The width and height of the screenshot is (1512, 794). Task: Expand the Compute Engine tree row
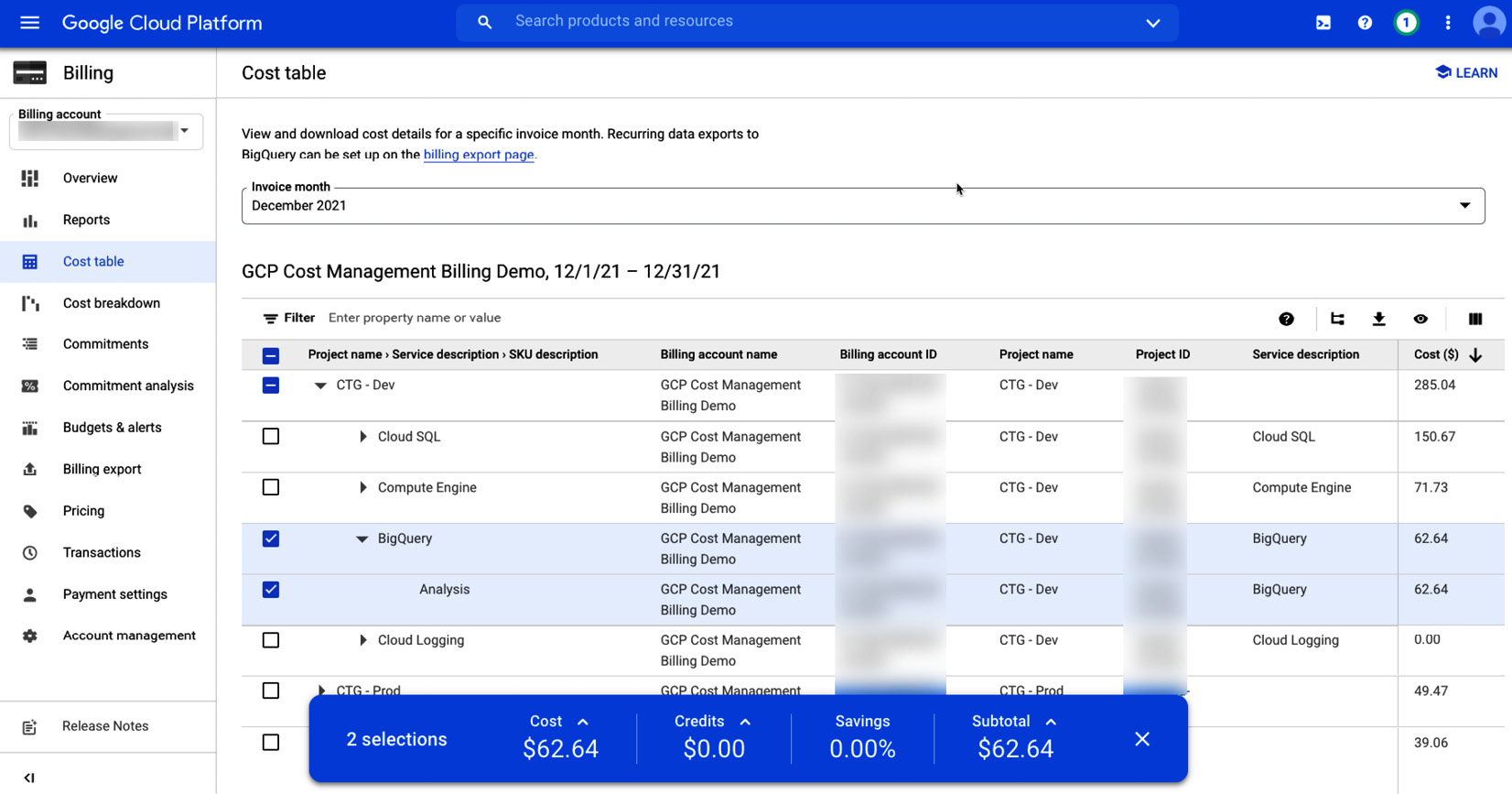pyautogui.click(x=362, y=488)
